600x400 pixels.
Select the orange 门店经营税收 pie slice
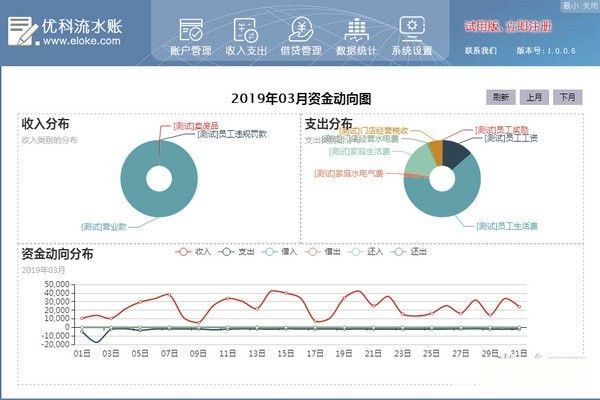(436, 151)
